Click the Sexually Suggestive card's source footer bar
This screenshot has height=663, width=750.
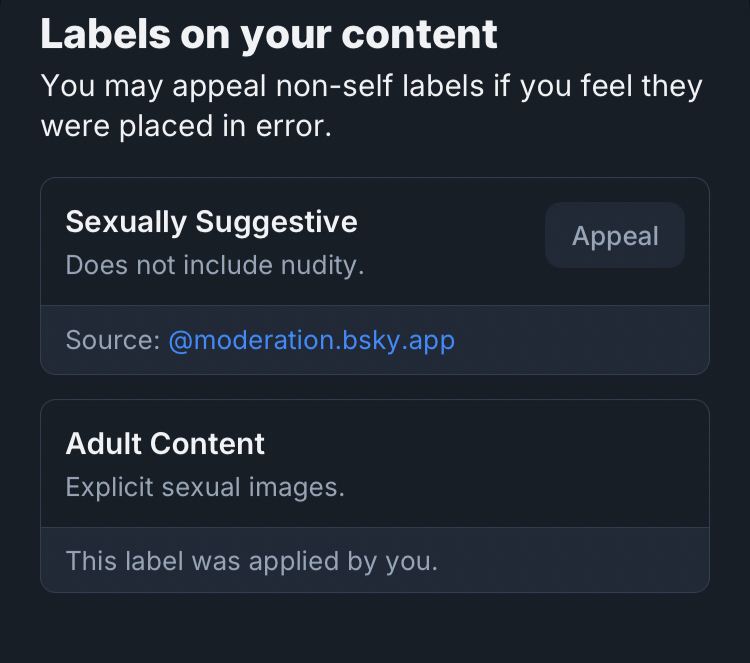[580, 340]
